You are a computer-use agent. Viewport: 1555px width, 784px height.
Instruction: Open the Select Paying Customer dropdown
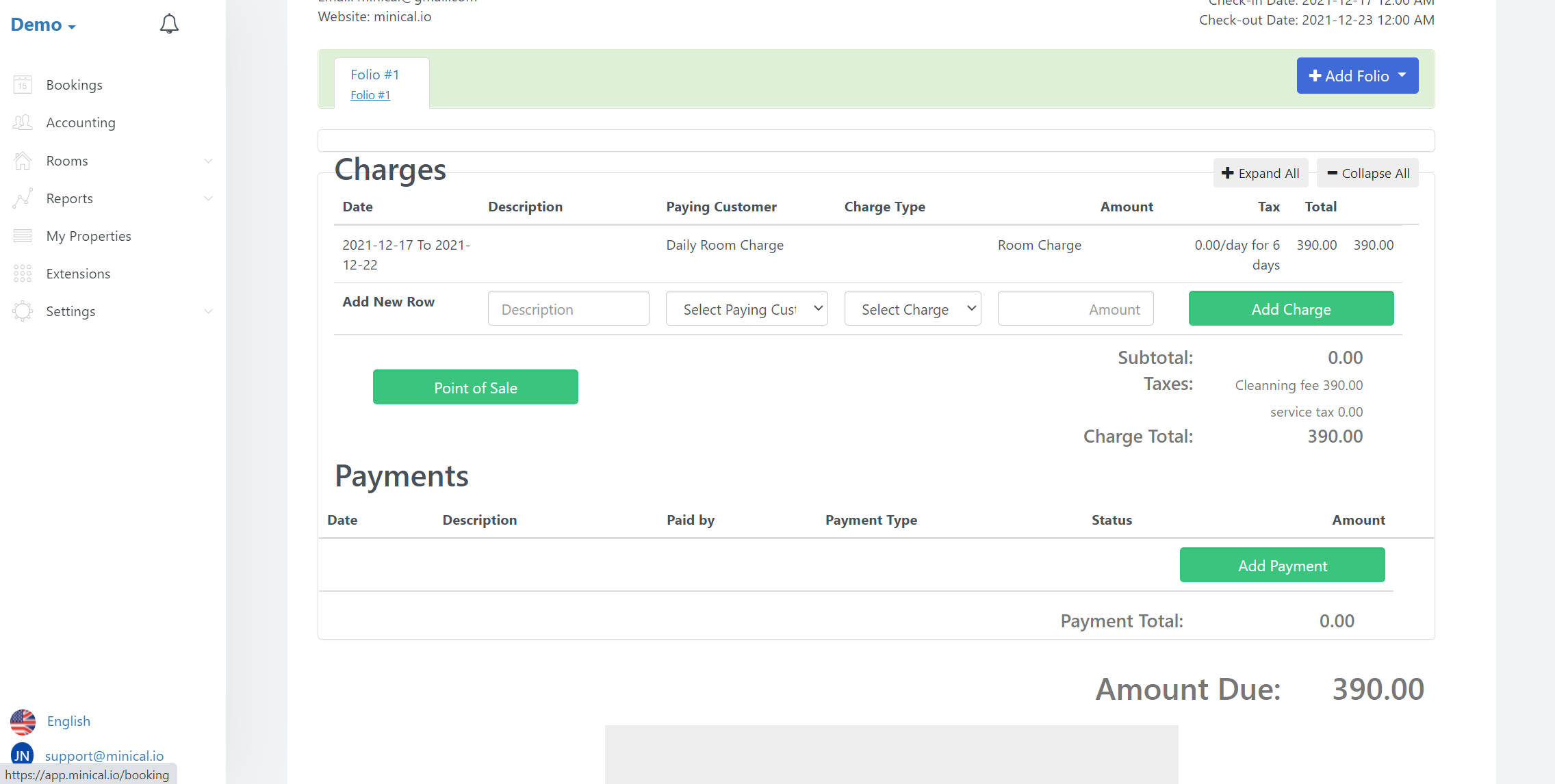coord(746,309)
